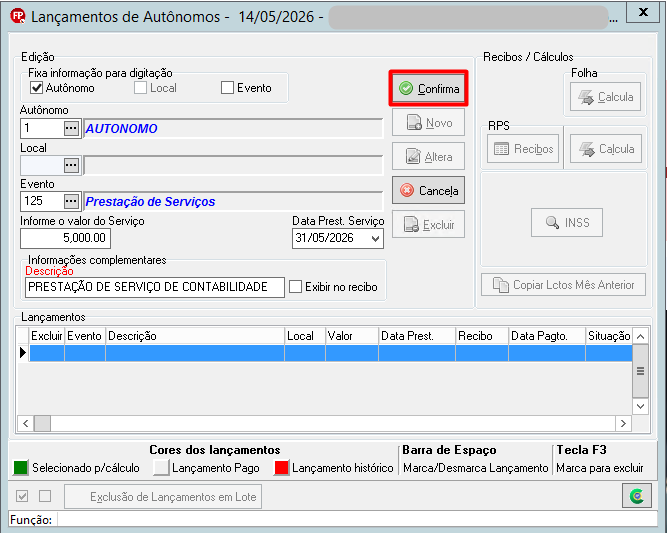The height and width of the screenshot is (533, 667).
Task: Click the horizontal scroll left arrow
Action: pyautogui.click(x=26, y=423)
